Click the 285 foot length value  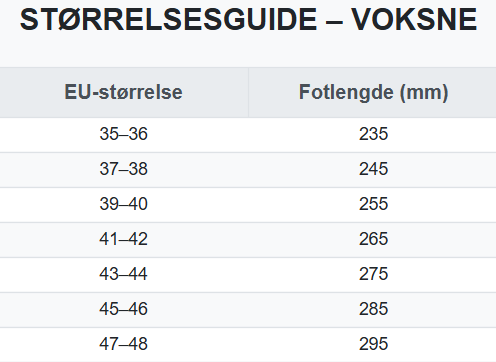pyautogui.click(x=373, y=309)
